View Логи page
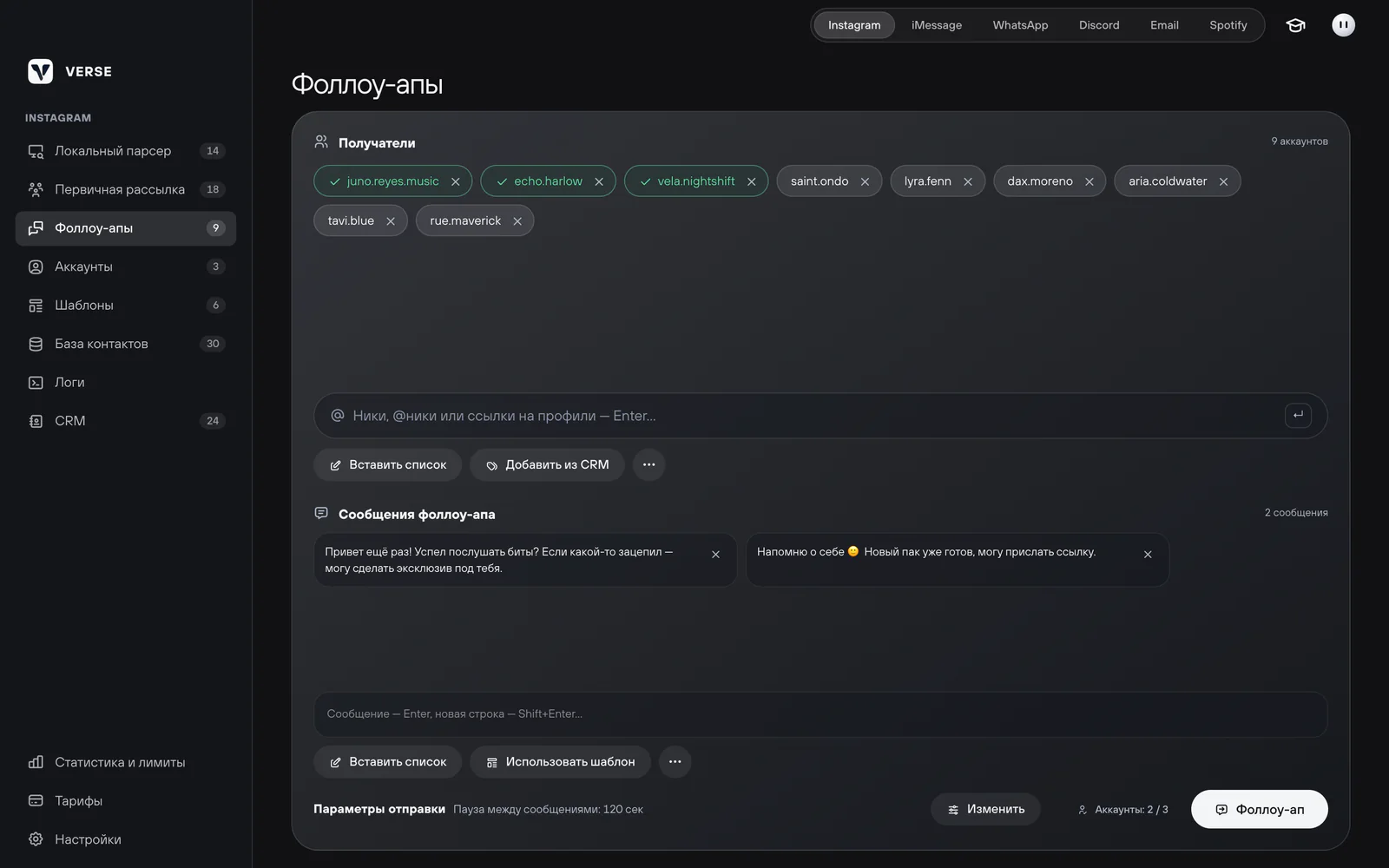Image resolution: width=1389 pixels, height=868 pixels. click(x=126, y=382)
